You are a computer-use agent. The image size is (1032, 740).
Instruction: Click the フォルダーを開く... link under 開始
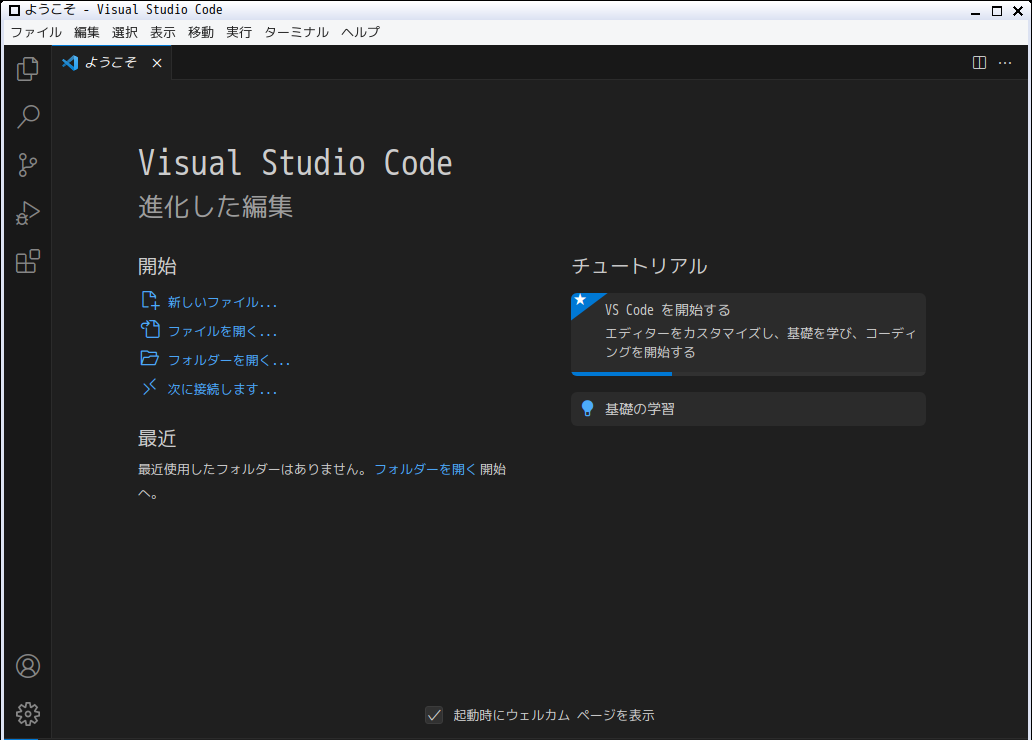coord(229,360)
